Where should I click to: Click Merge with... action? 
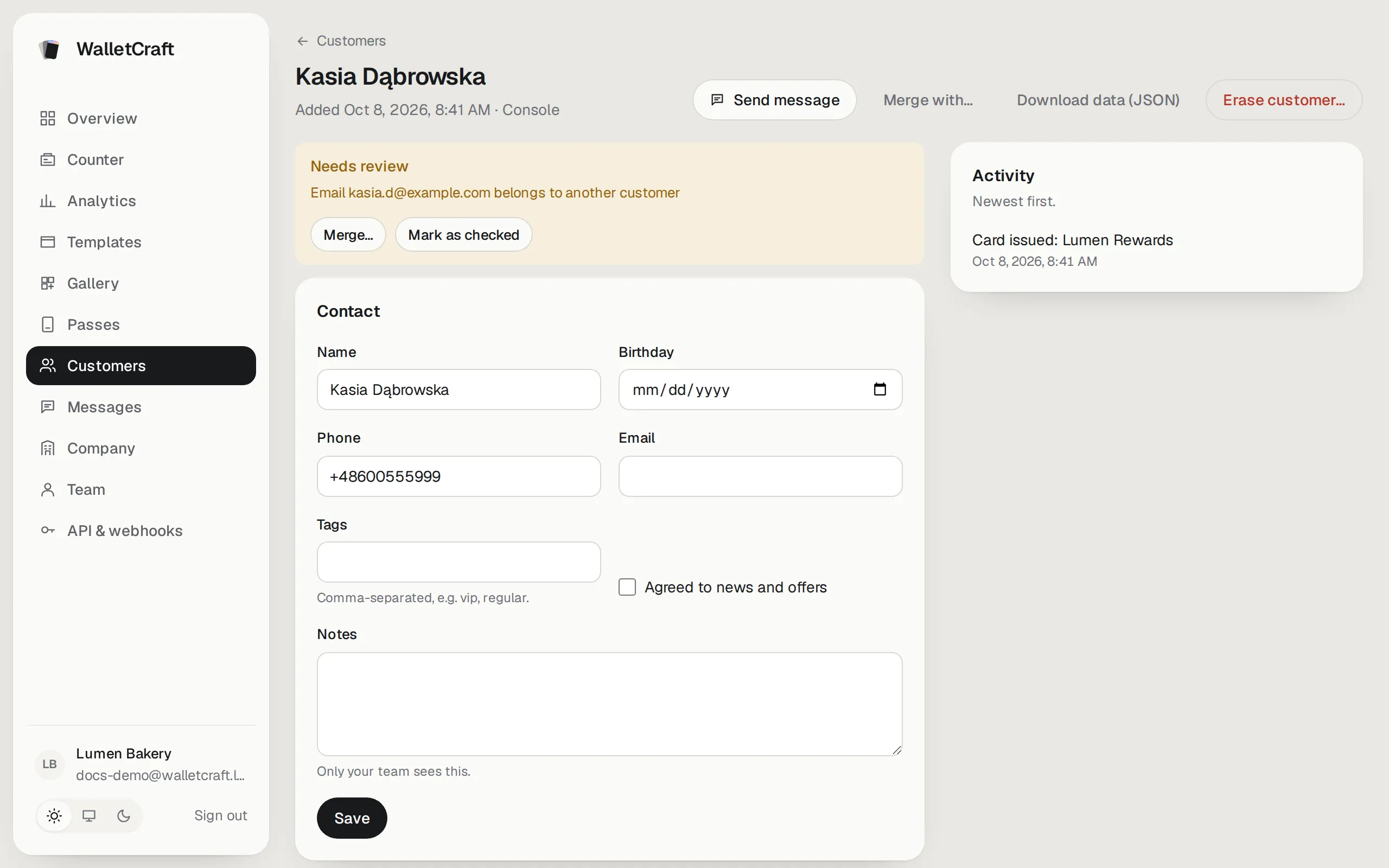(x=927, y=100)
